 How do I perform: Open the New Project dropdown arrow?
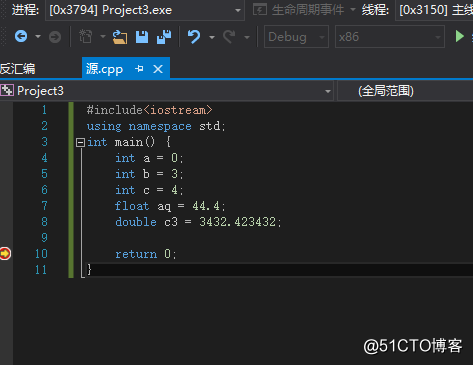[x=103, y=36]
